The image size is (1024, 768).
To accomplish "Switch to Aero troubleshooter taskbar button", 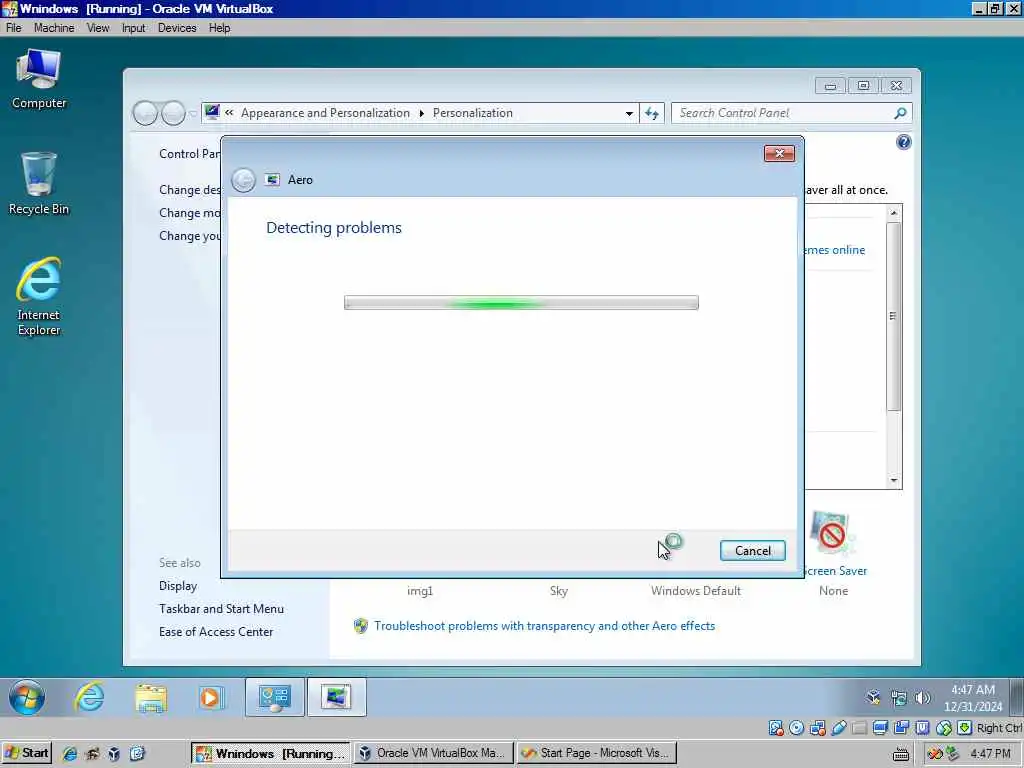I will tap(336, 697).
